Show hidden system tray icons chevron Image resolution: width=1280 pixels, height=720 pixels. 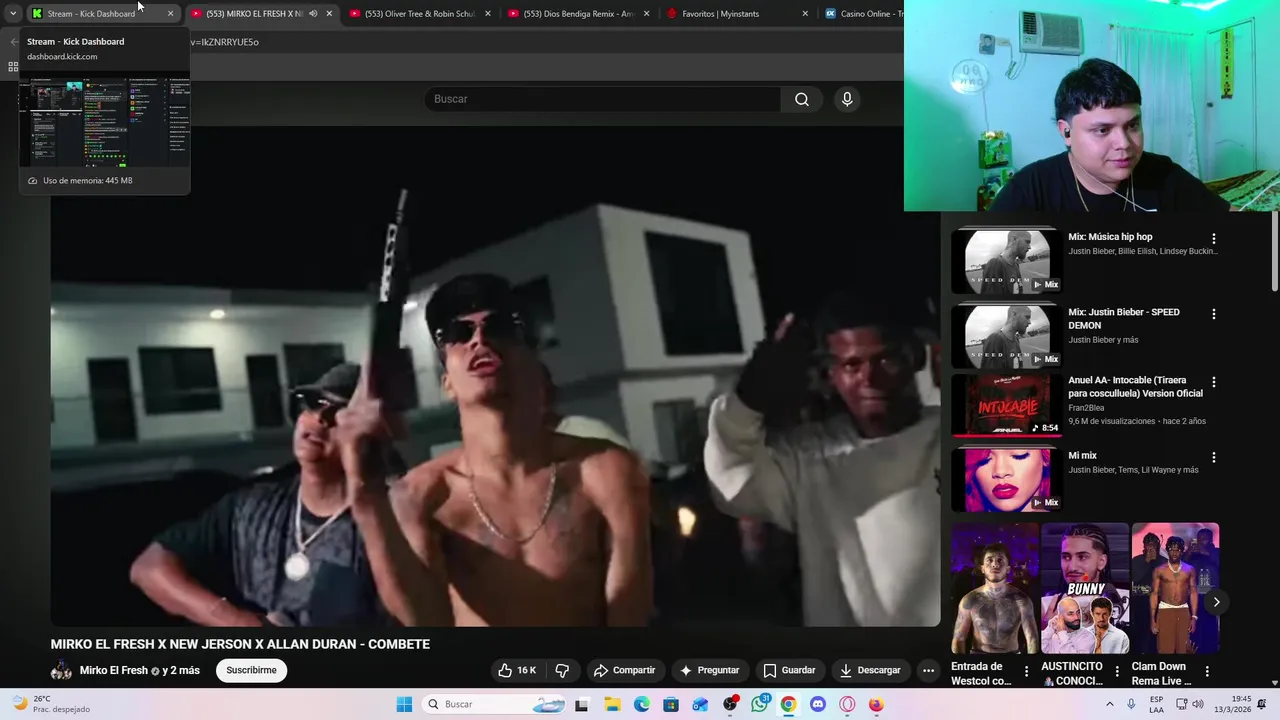click(1109, 704)
